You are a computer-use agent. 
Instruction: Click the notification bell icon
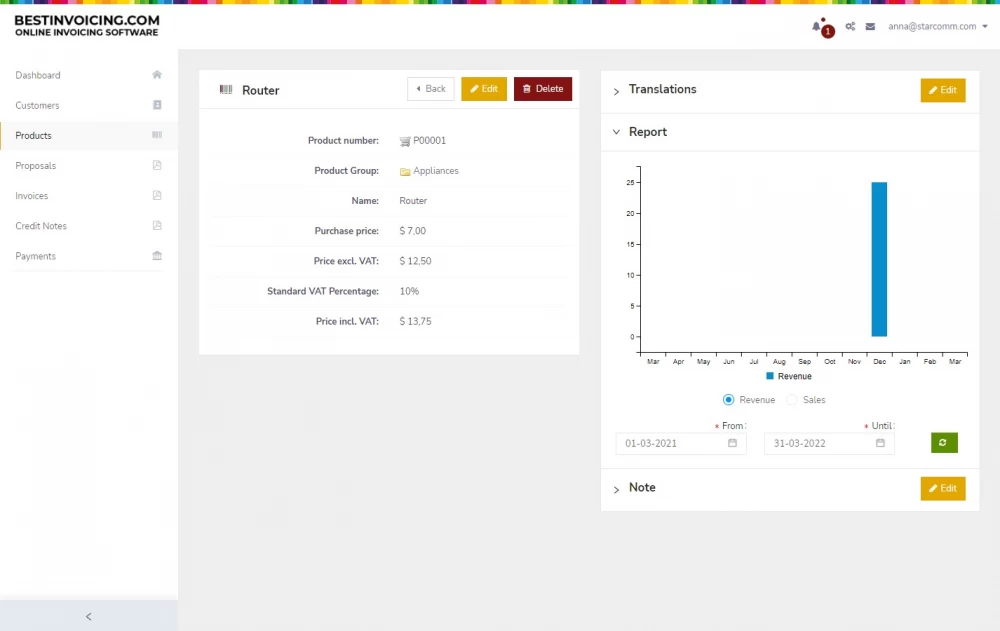(816, 27)
